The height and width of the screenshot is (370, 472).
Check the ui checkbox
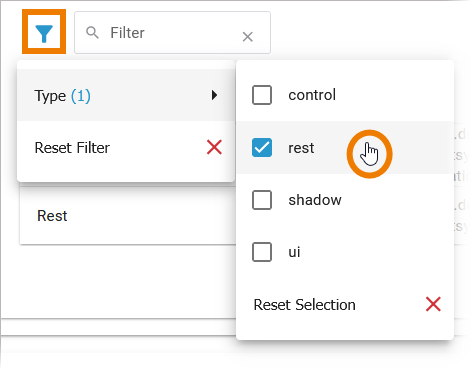pos(262,252)
